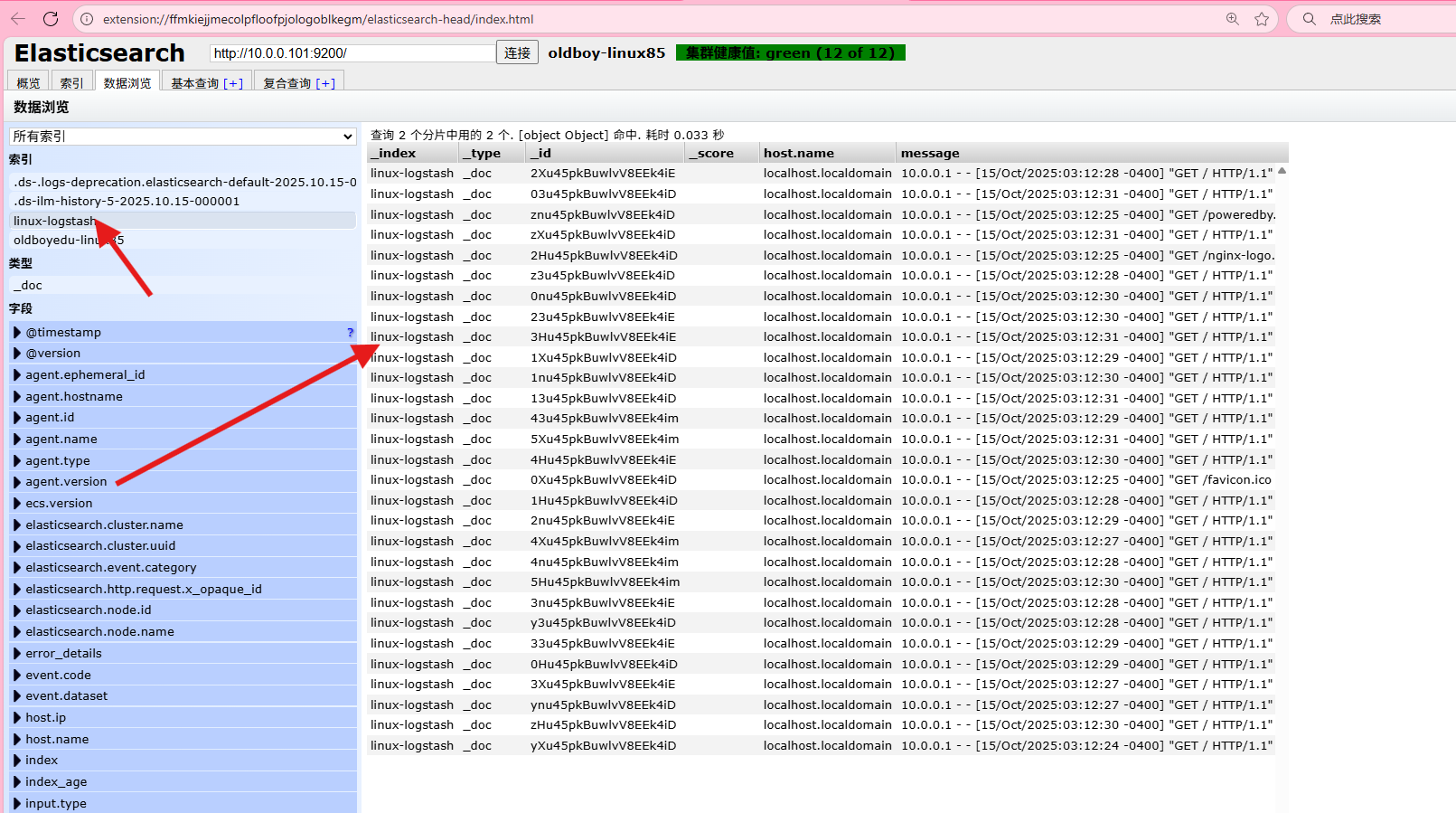This screenshot has width=1456, height=813.
Task: Click the Elasticsearch URL input field
Action: coord(352,53)
